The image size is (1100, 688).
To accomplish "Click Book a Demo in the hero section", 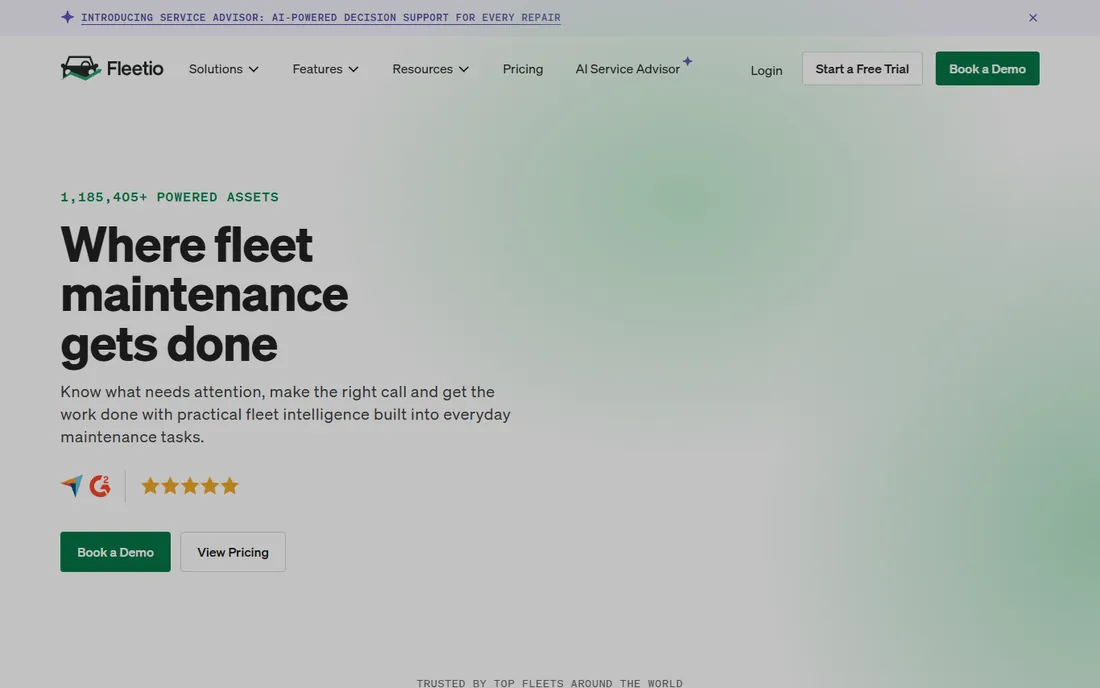I will pos(115,552).
